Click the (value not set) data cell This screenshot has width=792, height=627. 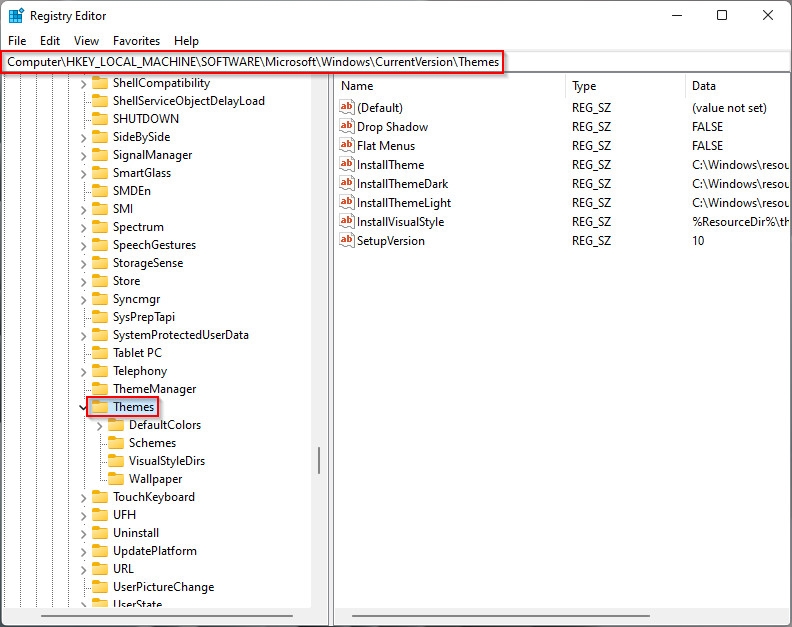point(729,108)
